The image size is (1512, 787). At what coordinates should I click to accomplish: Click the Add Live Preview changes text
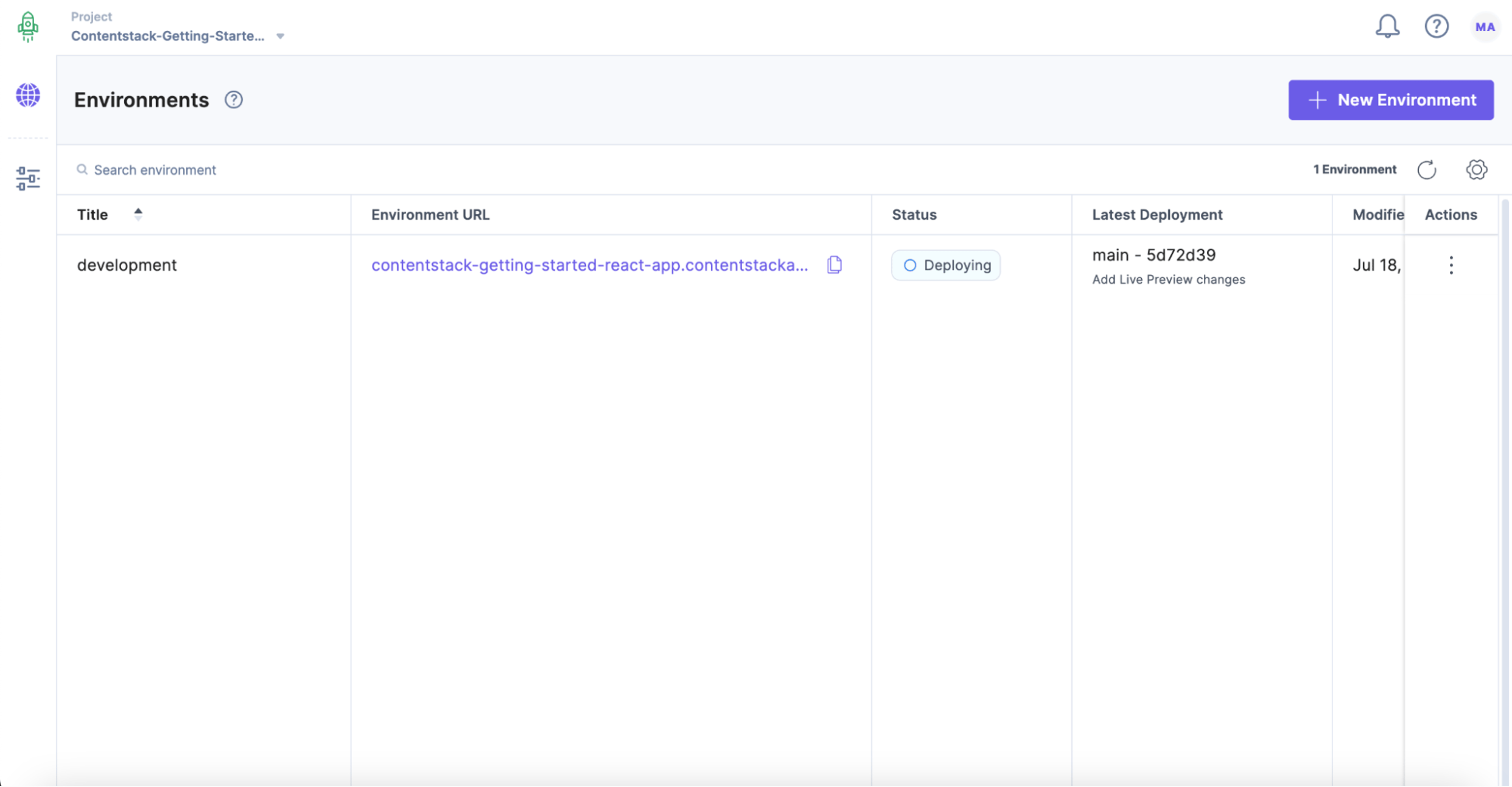point(1168,280)
